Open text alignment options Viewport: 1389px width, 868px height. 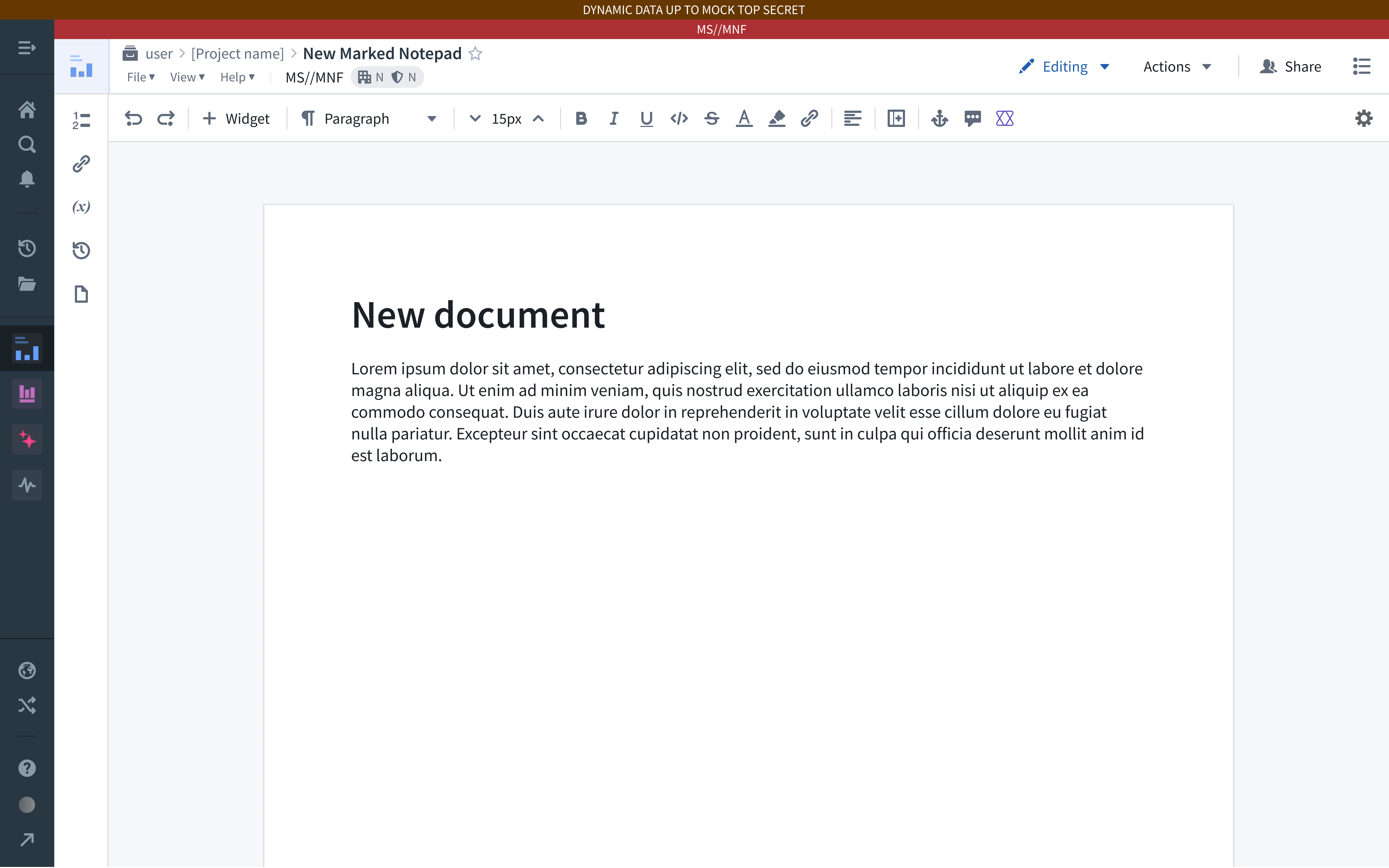pos(852,118)
